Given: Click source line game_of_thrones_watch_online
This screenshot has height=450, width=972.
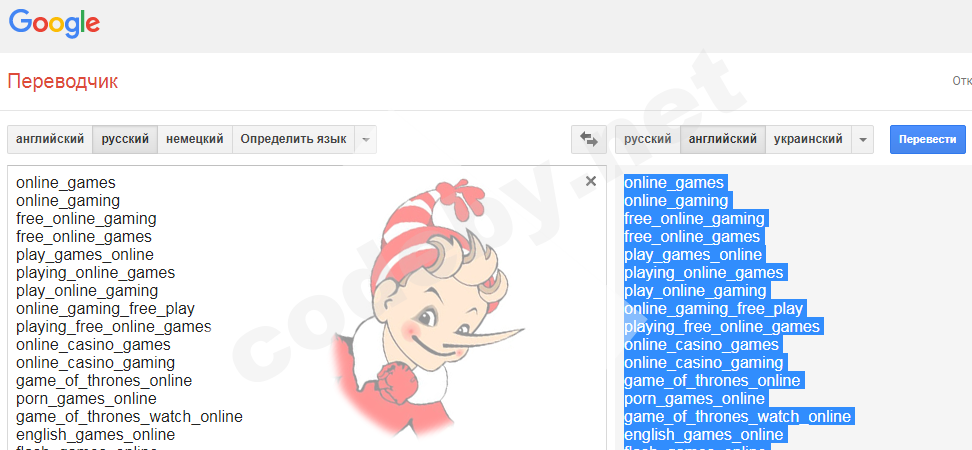Looking at the screenshot, I should pos(130,417).
